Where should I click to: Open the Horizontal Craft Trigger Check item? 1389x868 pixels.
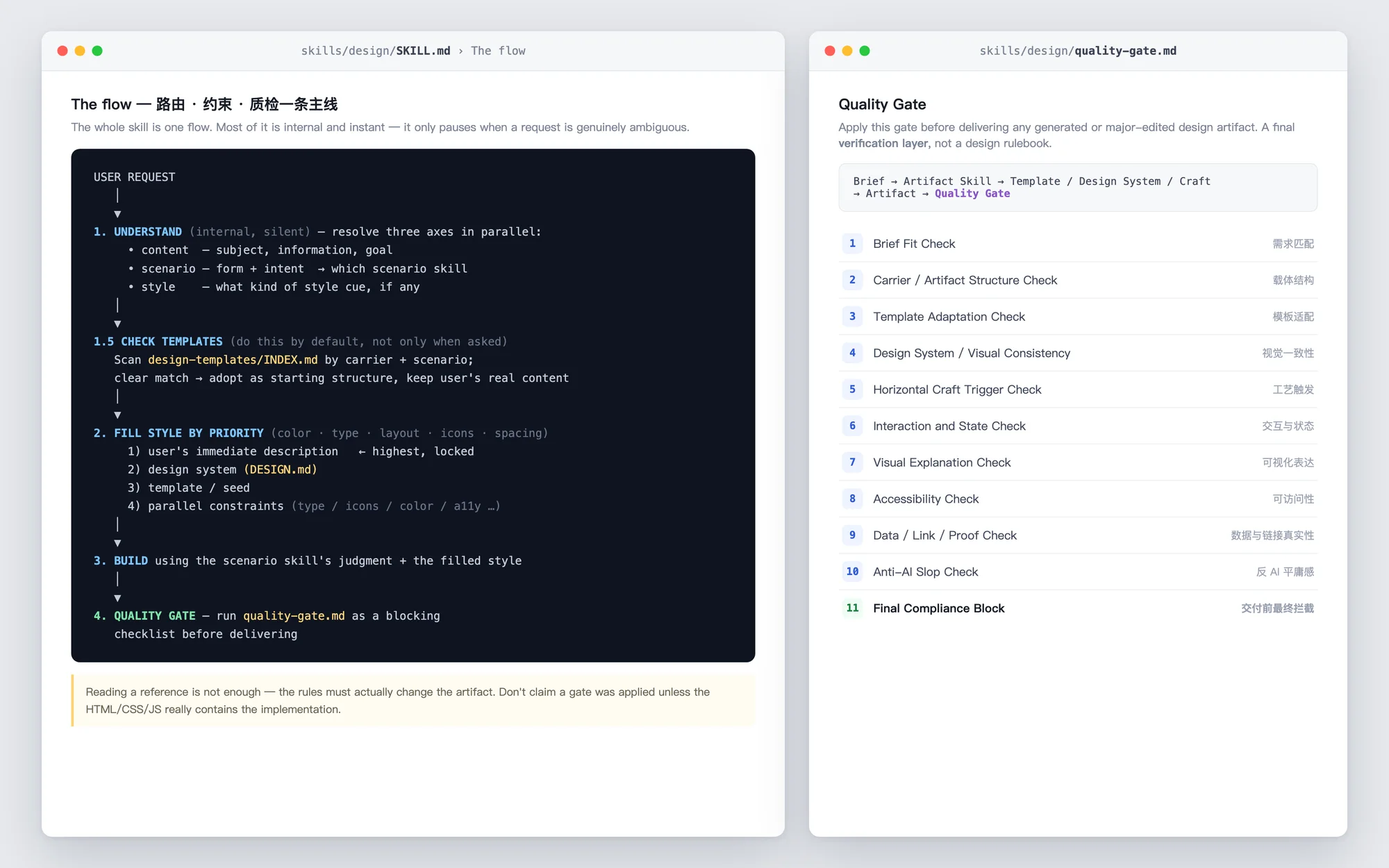tap(1078, 390)
